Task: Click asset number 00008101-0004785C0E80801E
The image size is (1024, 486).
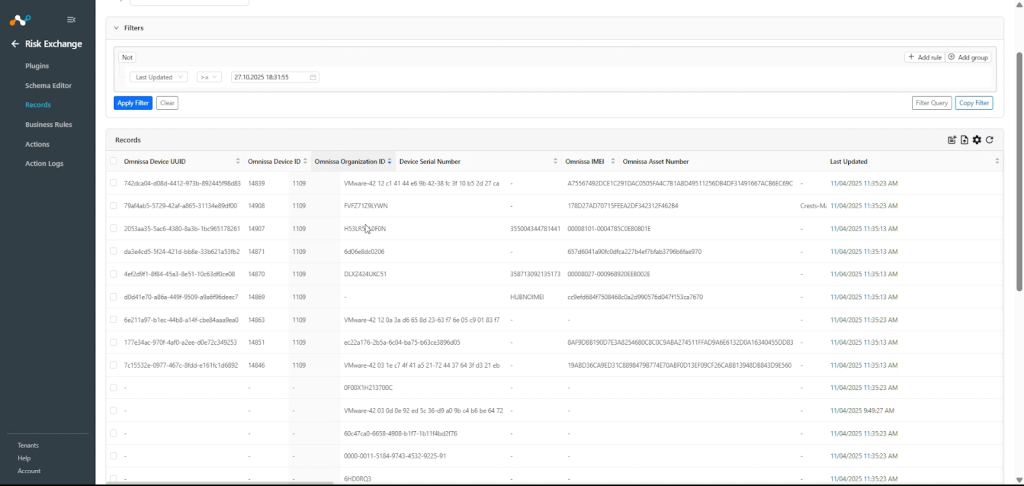Action: 609,229
